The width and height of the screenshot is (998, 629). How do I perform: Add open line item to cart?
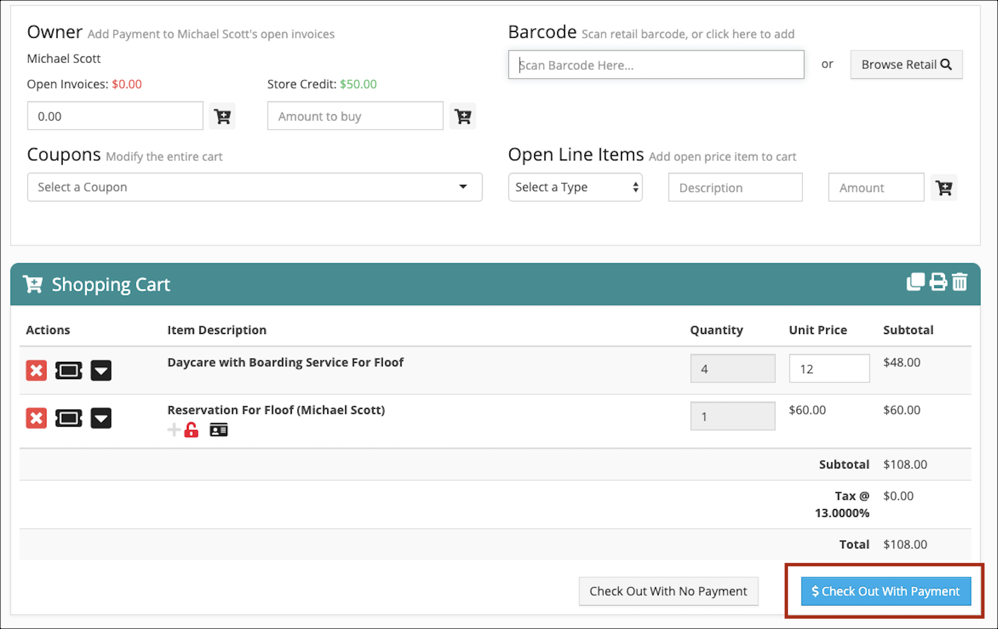tap(944, 188)
